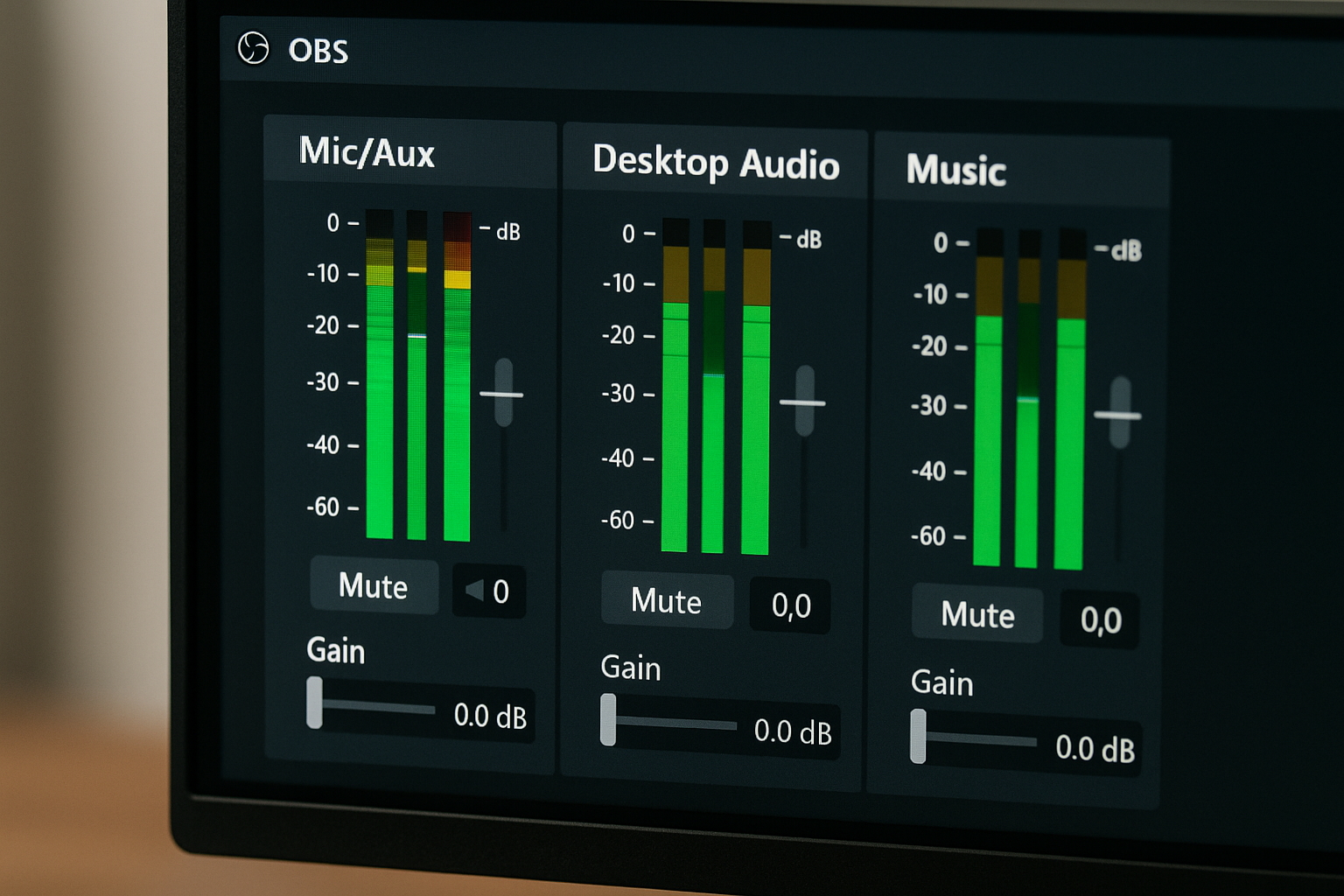Viewport: 1344px width, 896px height.
Task: Click the dB label beside Mic/Aux meter
Action: tap(508, 232)
